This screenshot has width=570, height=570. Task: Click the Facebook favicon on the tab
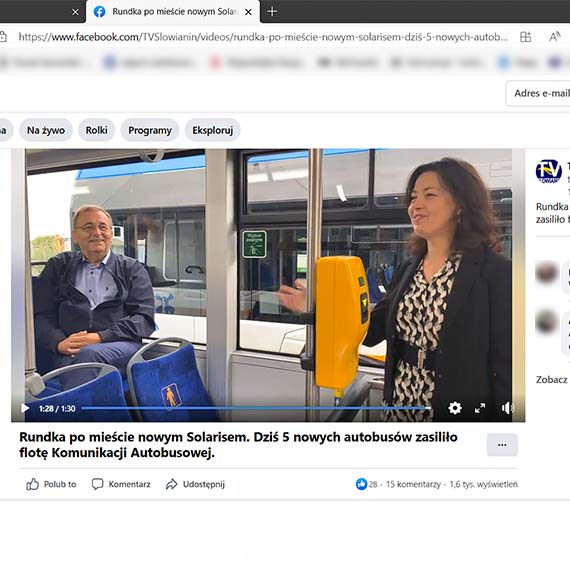99,12
